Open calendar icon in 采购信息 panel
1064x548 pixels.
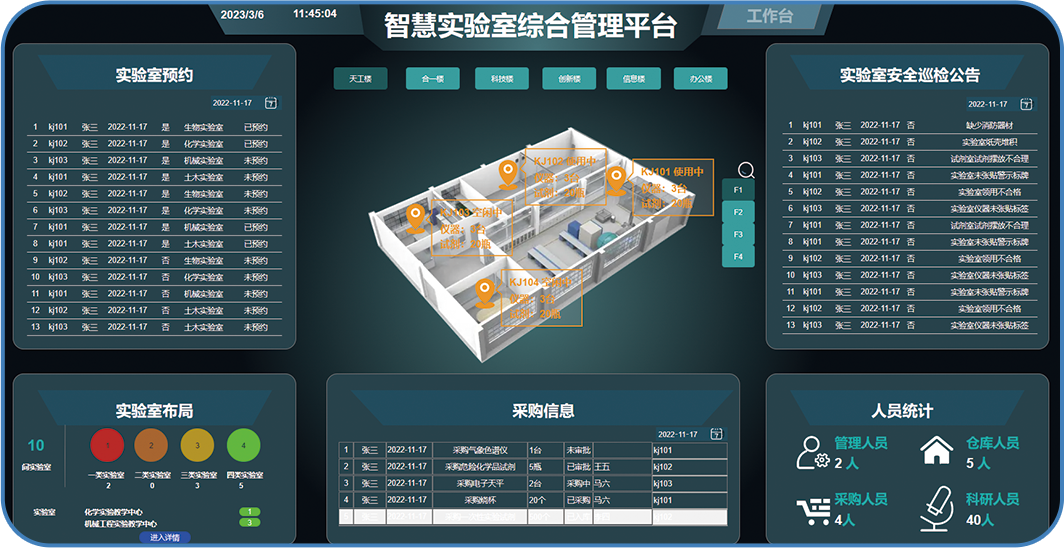click(716, 434)
